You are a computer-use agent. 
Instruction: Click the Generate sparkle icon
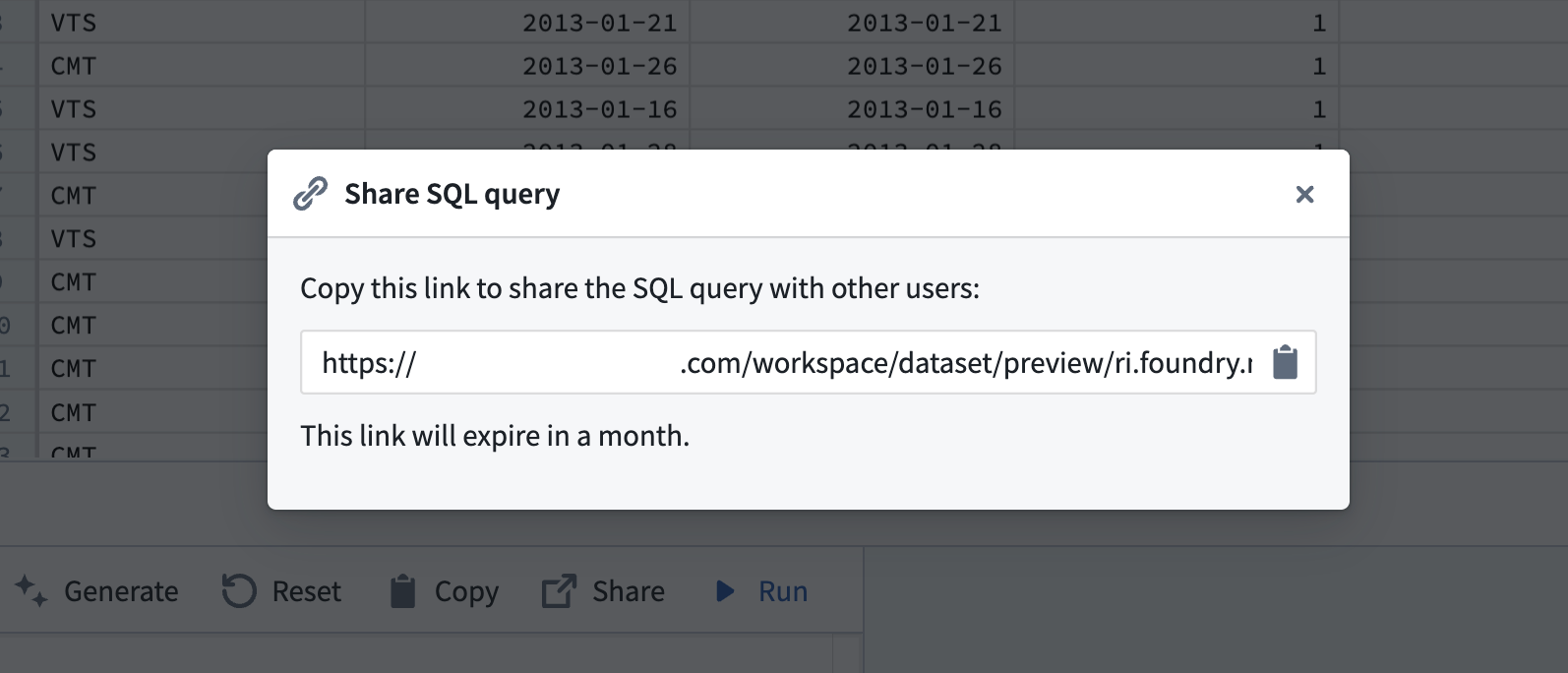pyautogui.click(x=30, y=591)
